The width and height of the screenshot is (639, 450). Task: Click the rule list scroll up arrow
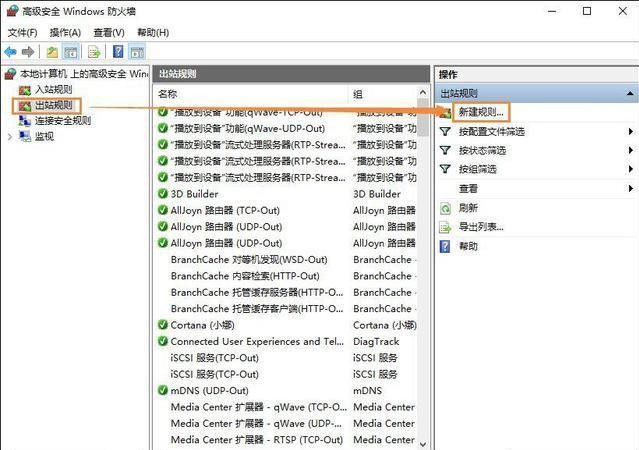click(x=423, y=93)
